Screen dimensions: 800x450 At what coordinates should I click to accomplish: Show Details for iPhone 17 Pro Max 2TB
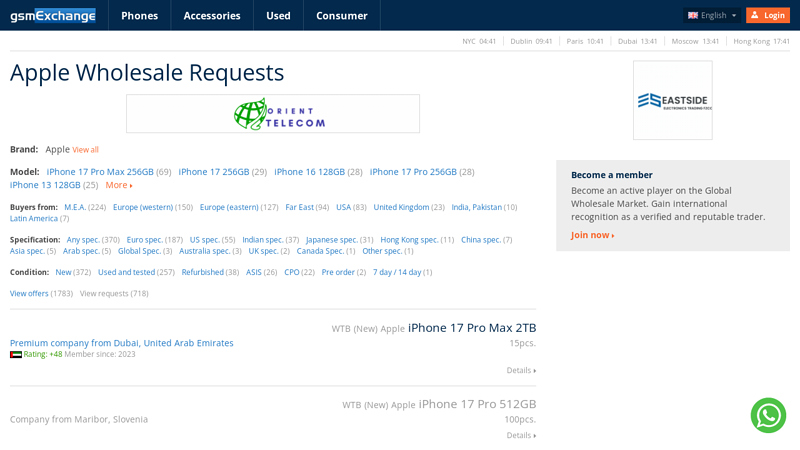pyautogui.click(x=521, y=370)
